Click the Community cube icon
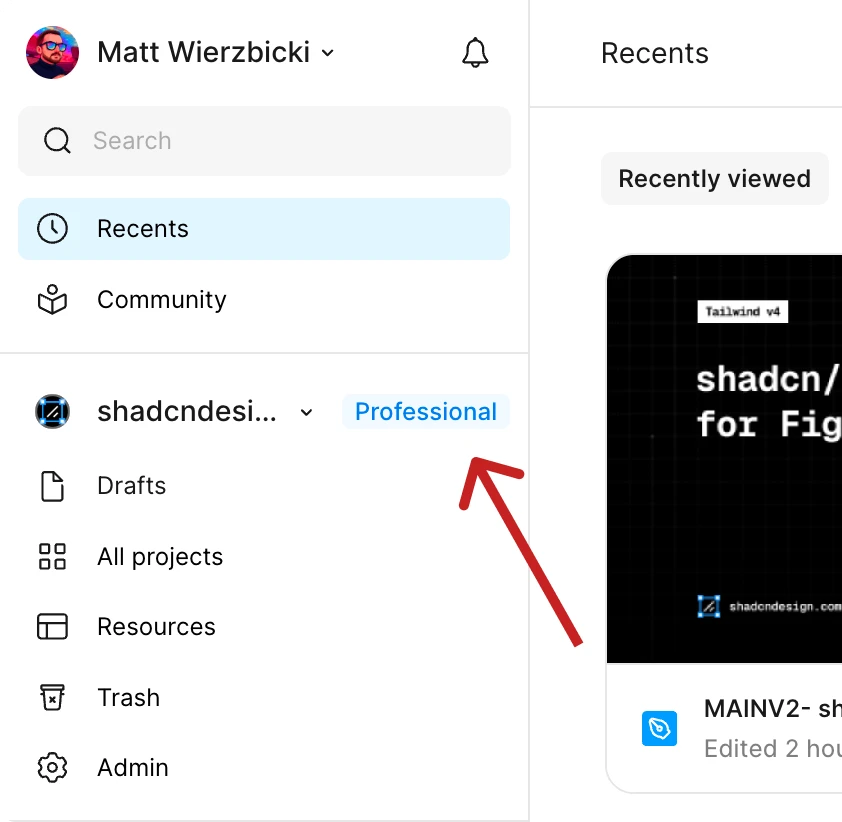This screenshot has height=822, width=842. pos(53,300)
